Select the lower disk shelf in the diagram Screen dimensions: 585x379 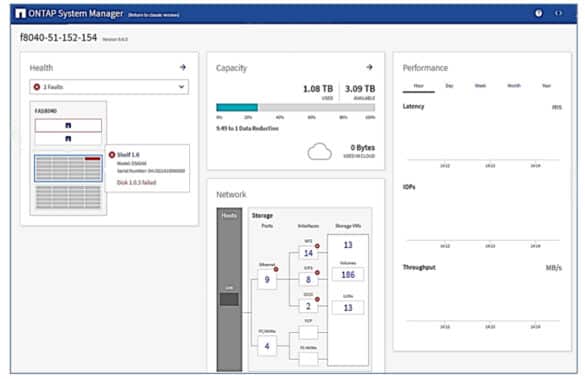click(x=68, y=197)
